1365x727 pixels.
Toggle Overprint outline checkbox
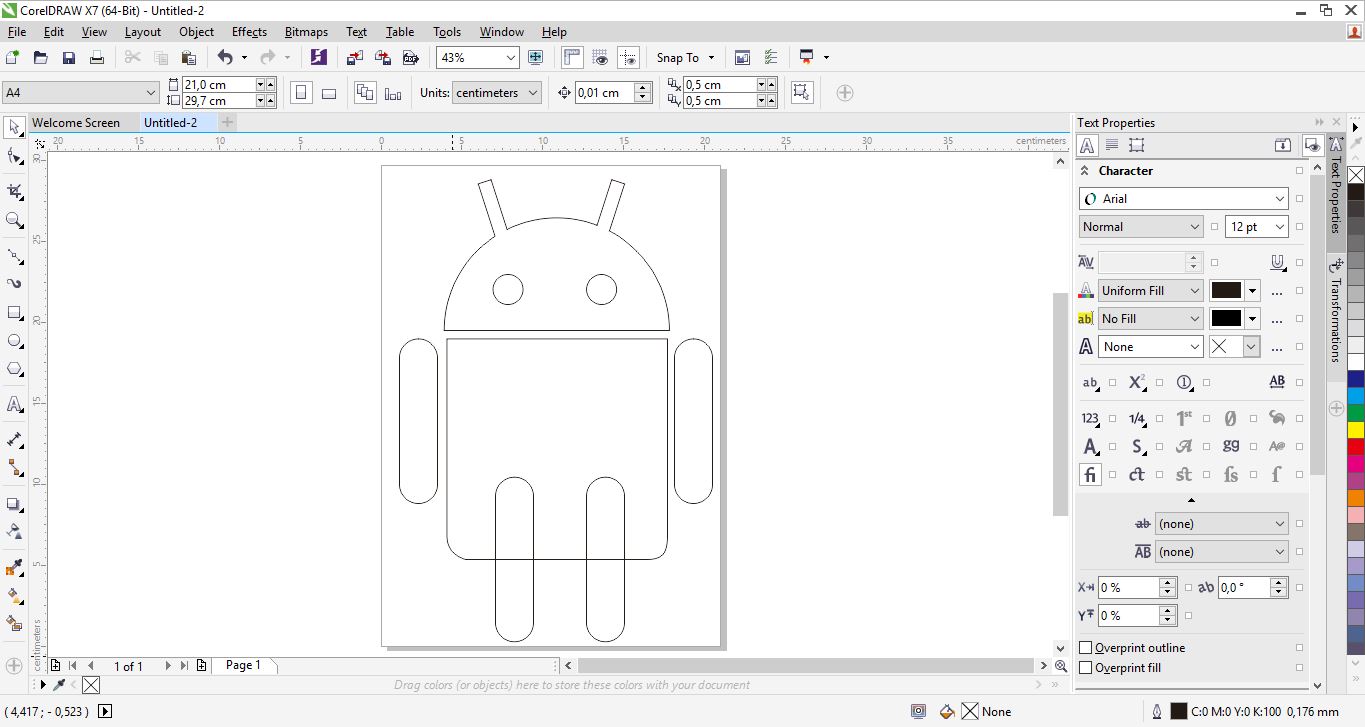(1086, 648)
